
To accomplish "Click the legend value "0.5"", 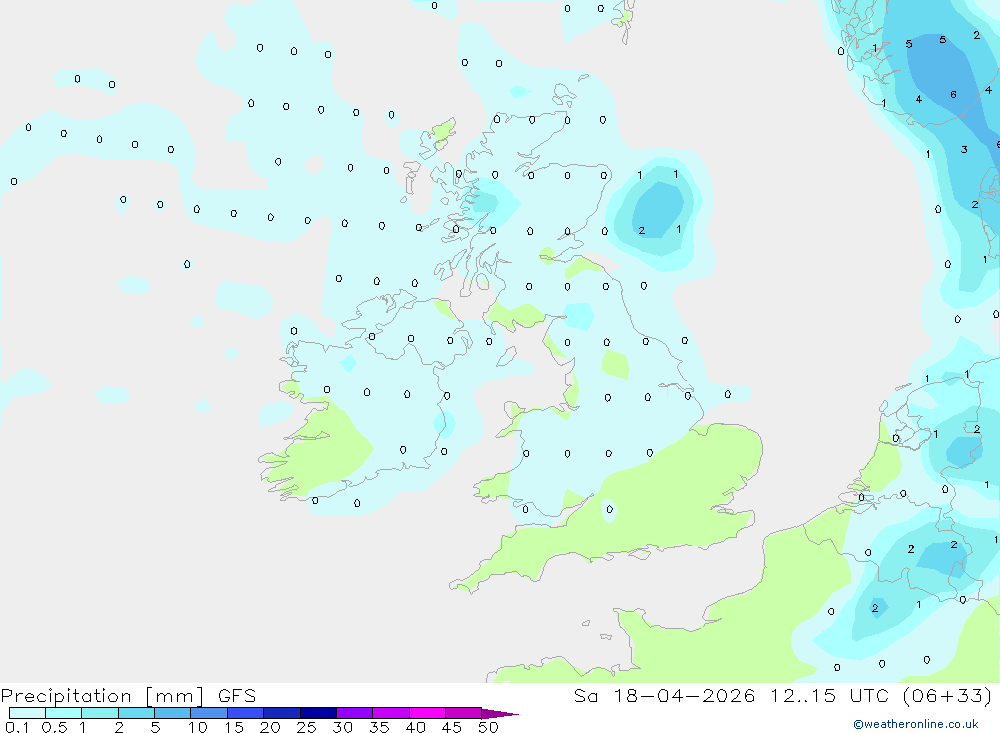I will tap(54, 727).
